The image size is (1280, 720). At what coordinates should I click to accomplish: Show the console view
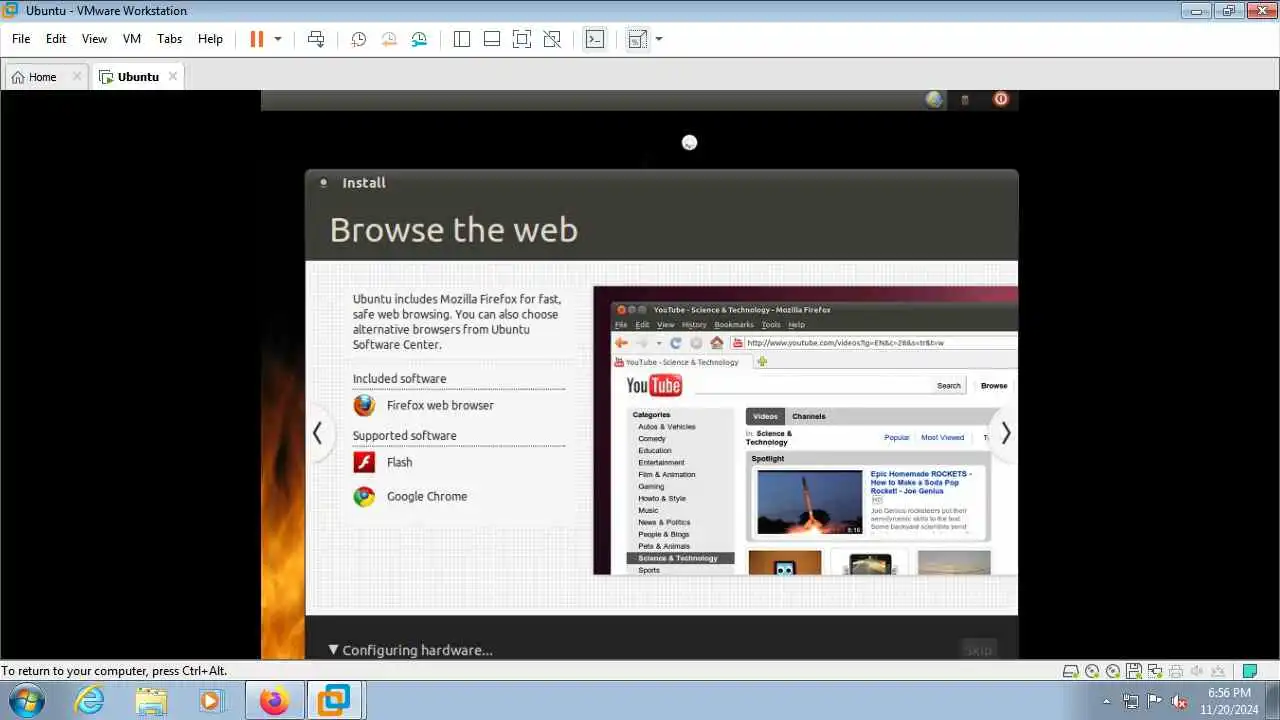coord(595,39)
